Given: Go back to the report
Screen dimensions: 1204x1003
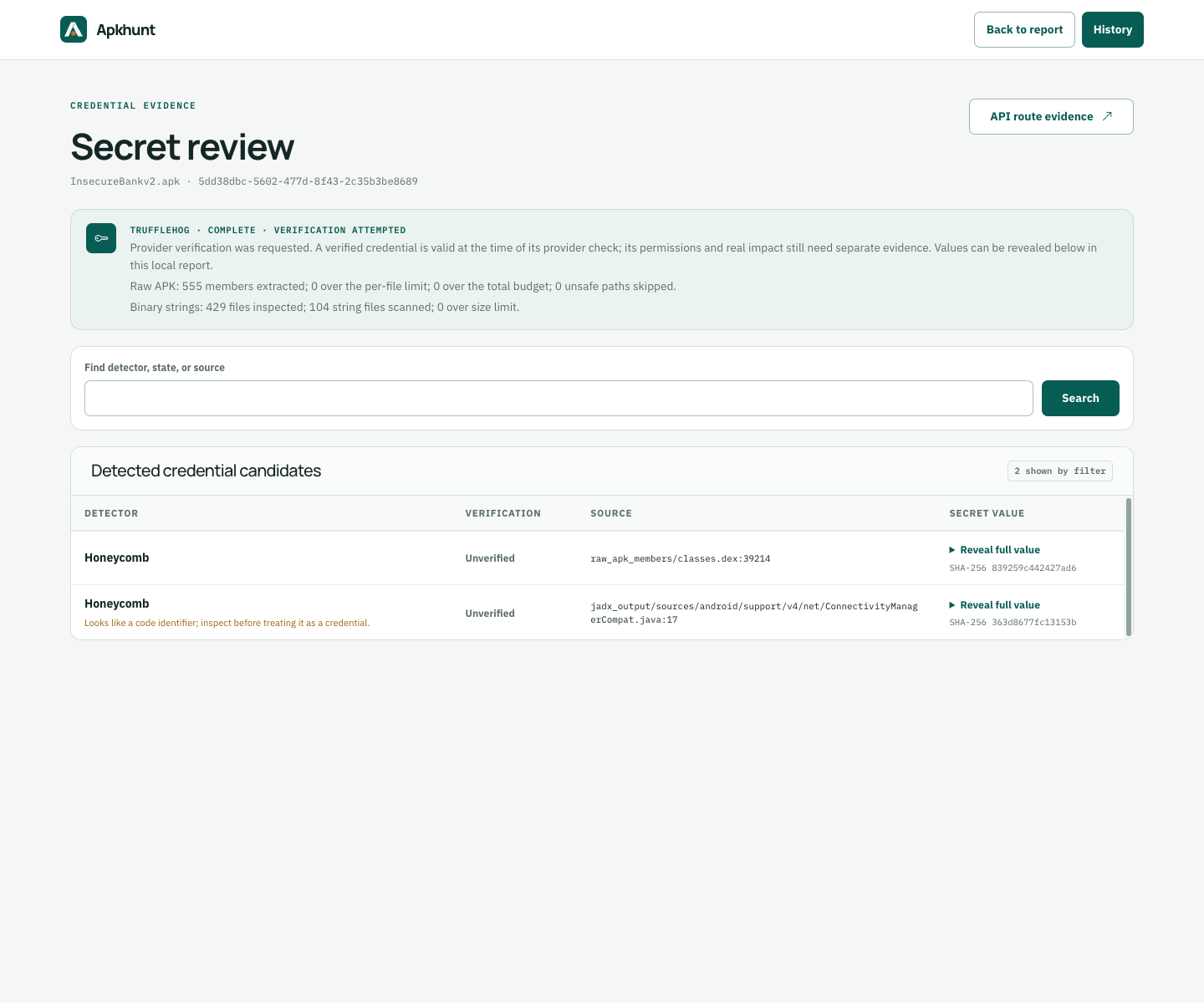Looking at the screenshot, I should [1024, 29].
